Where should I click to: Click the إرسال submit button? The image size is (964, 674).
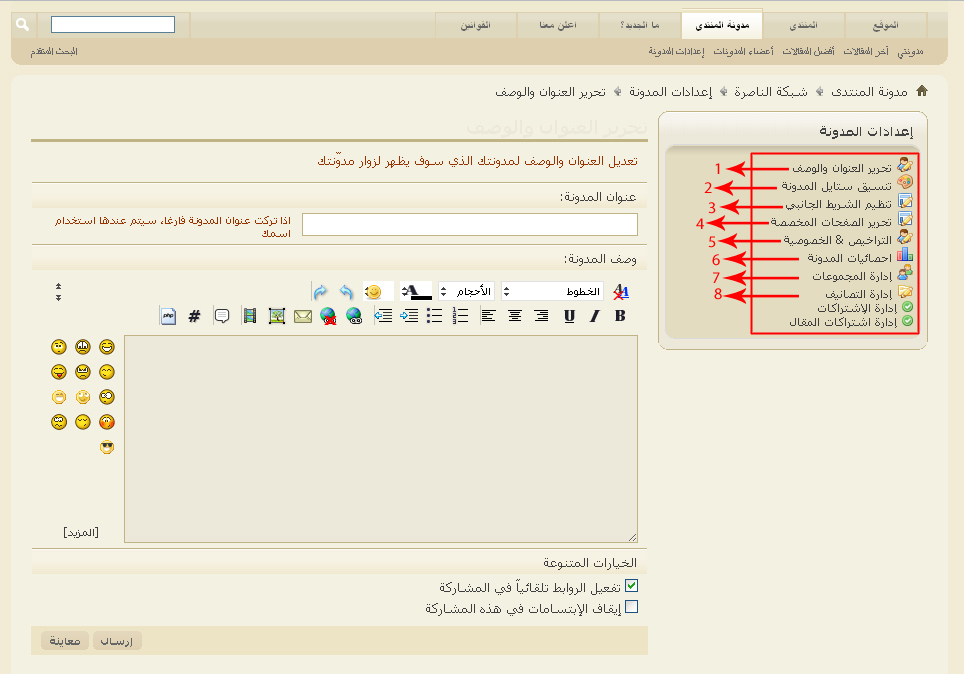[x=117, y=641]
